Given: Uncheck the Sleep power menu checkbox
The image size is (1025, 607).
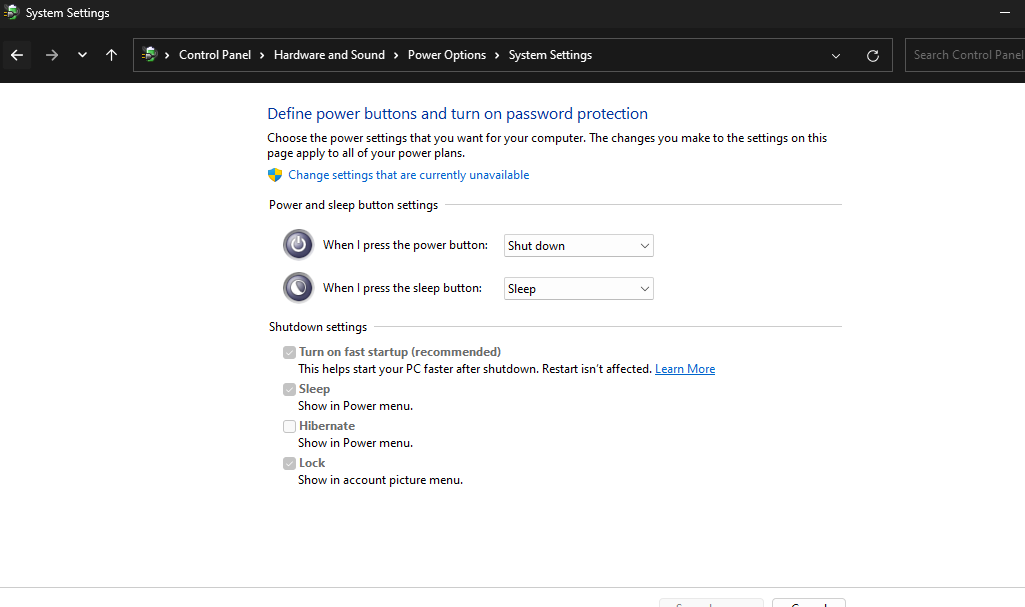Looking at the screenshot, I should (289, 389).
